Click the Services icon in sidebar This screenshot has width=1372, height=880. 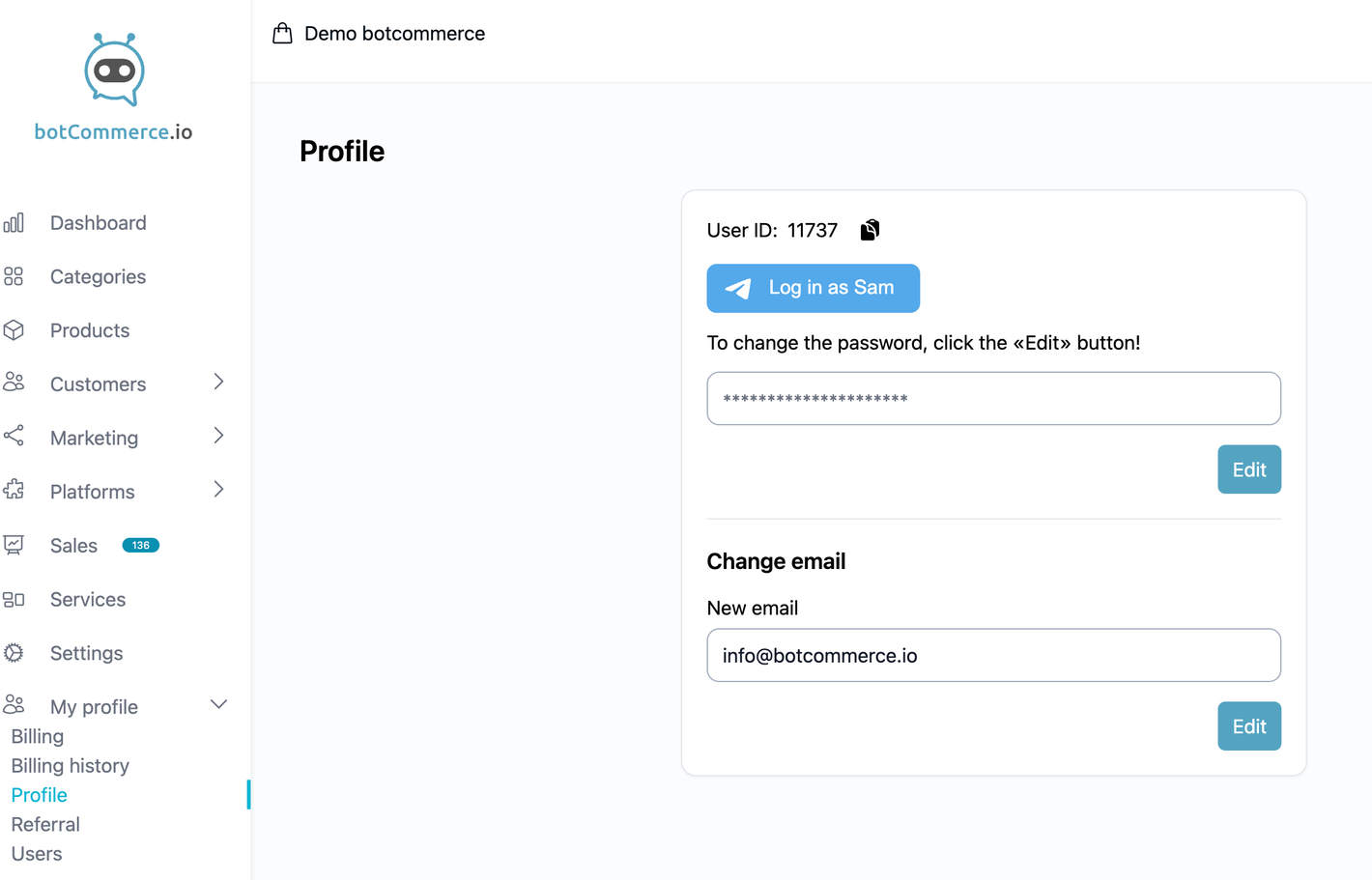point(14,599)
